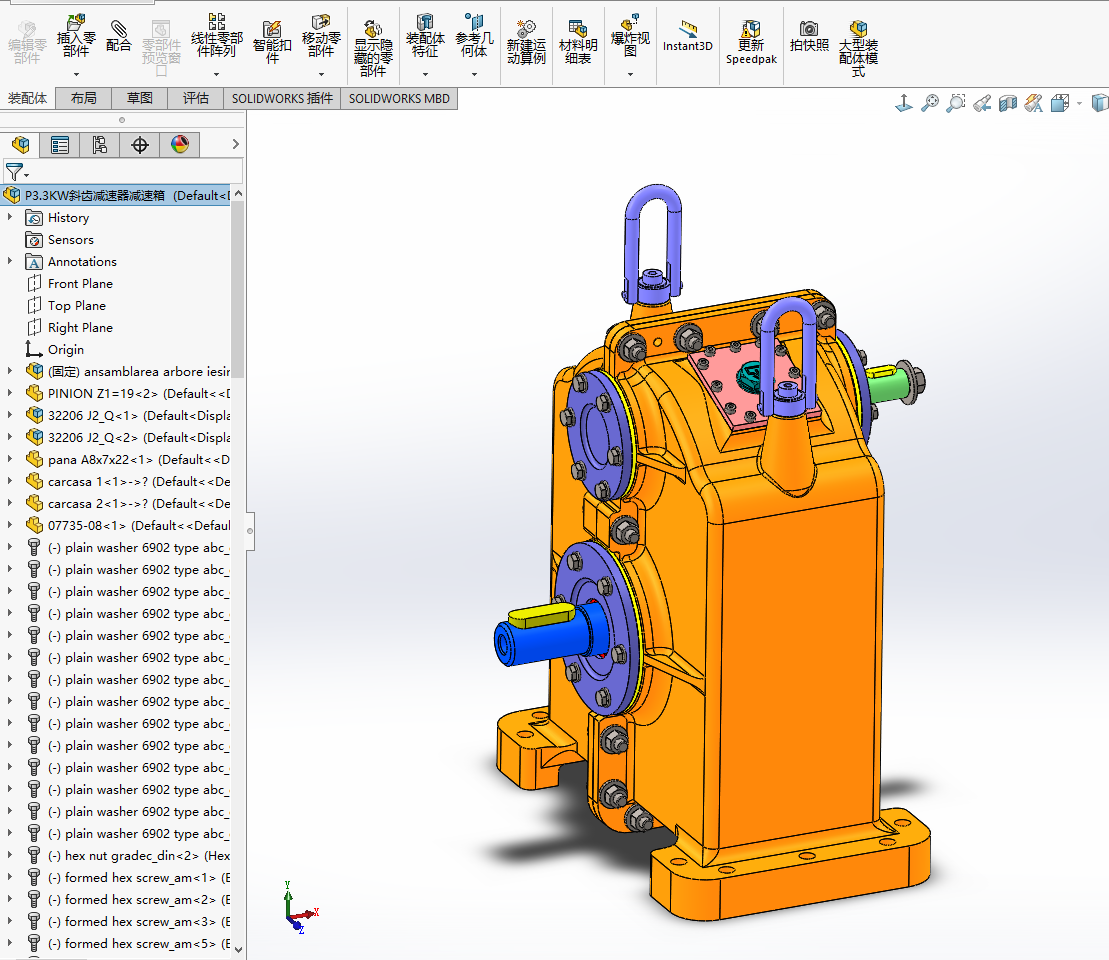
Task: Open the 插入零部件 dropdown arrow
Action: point(77,74)
